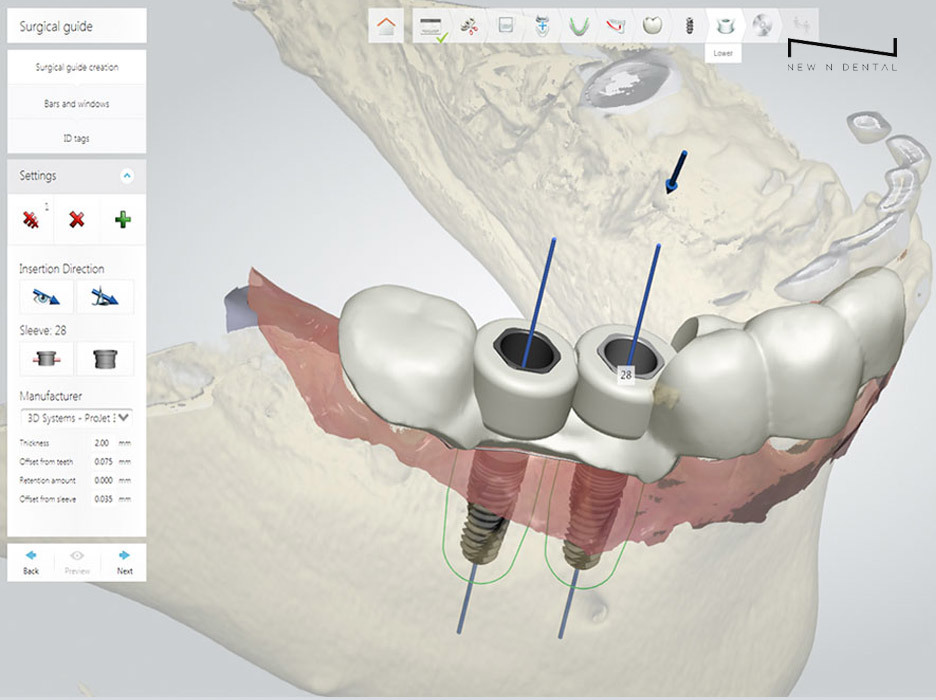The height and width of the screenshot is (700, 936).
Task: Open the Bars and windows section
Action: [x=77, y=103]
